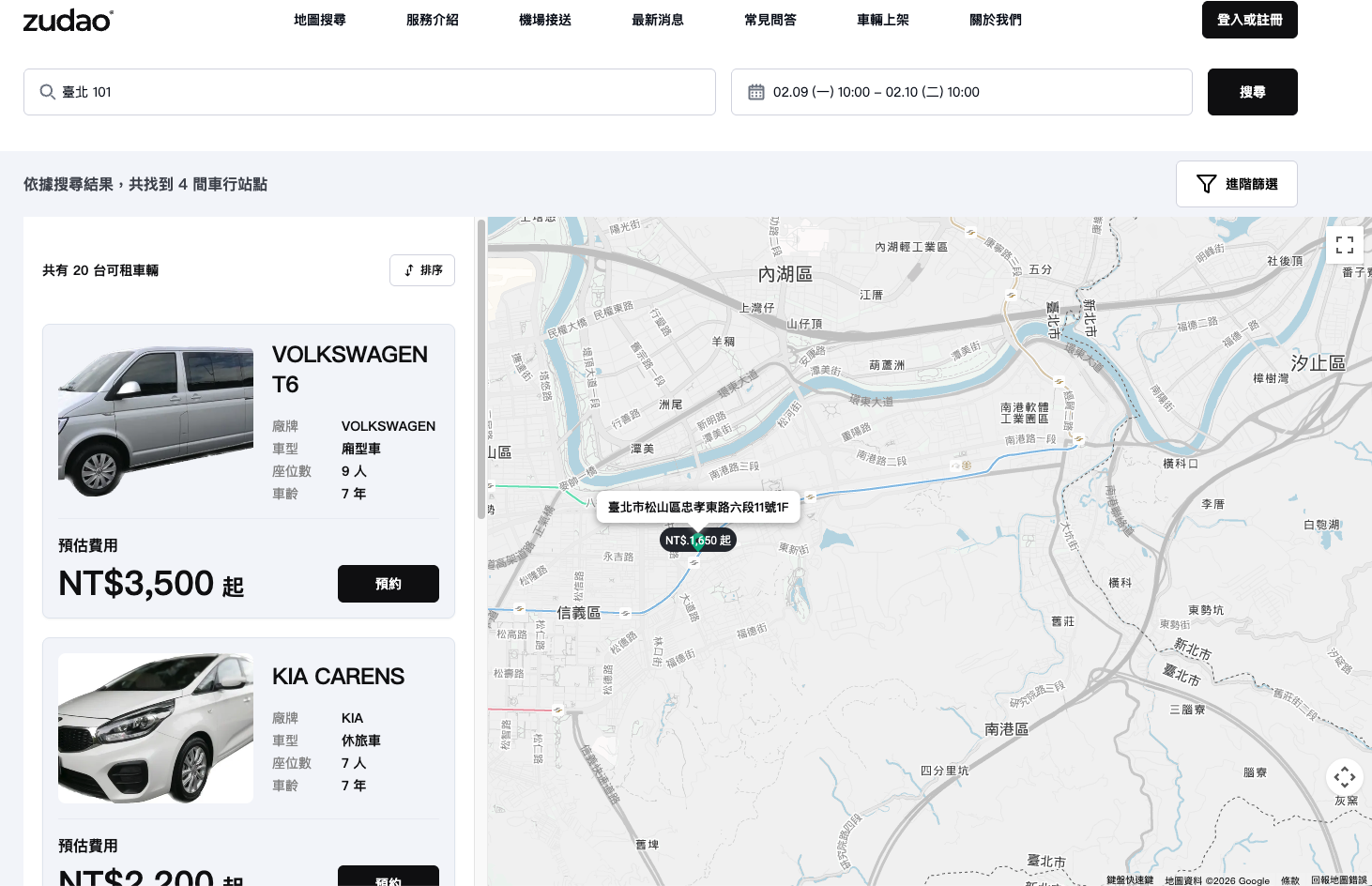This screenshot has width=1372, height=886.
Task: Click the 搜尋 search button
Action: [x=1253, y=92]
